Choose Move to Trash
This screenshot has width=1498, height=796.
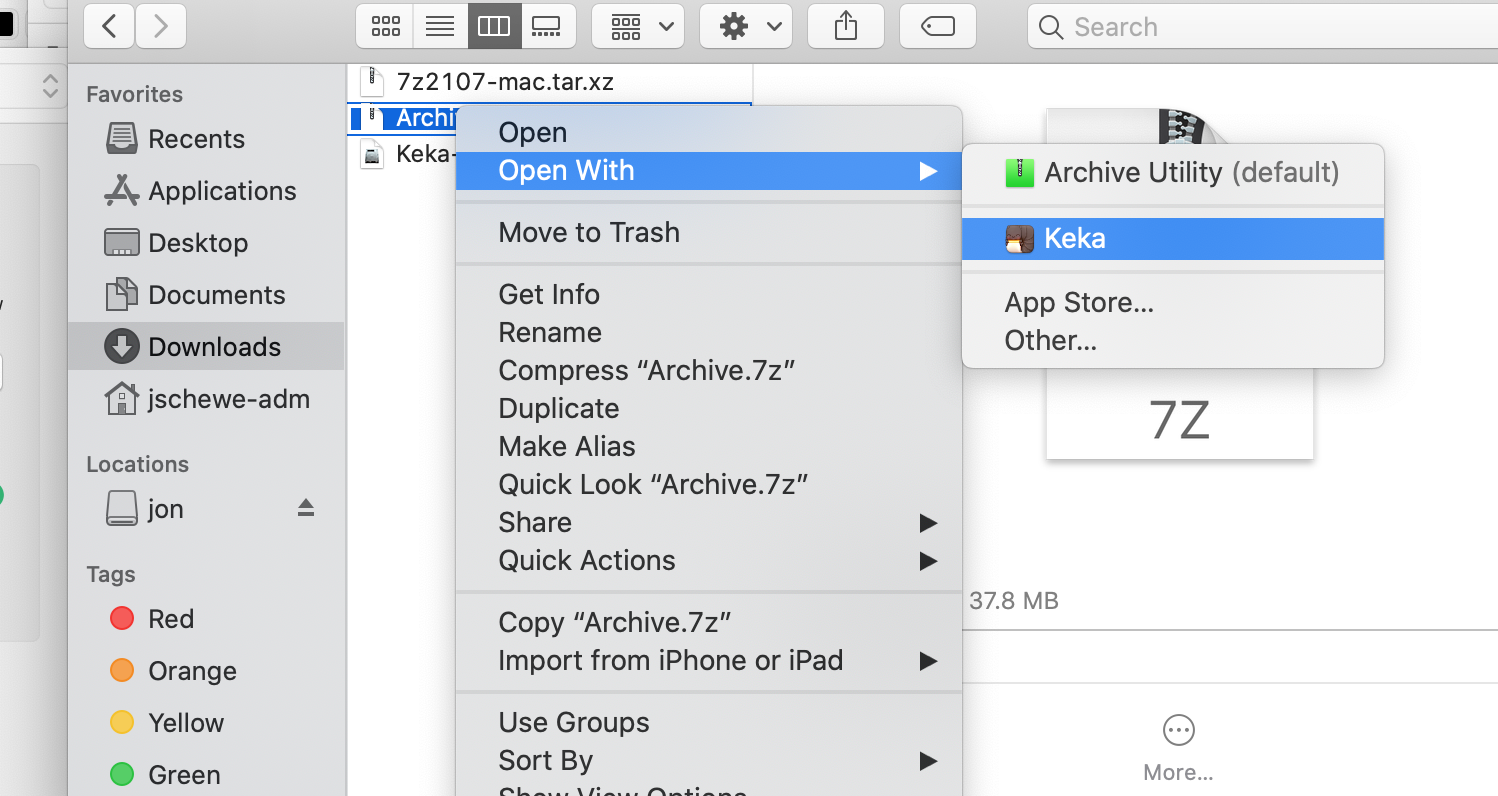coord(709,232)
